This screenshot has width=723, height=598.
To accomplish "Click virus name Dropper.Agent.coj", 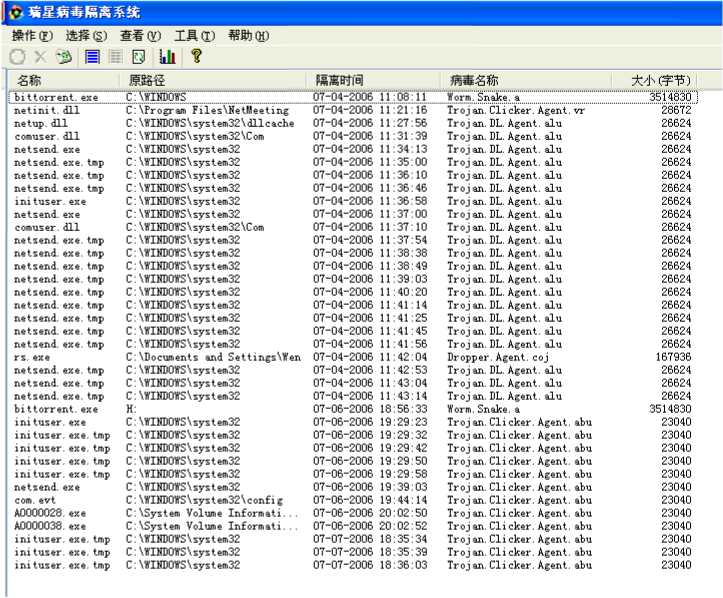I will (x=498, y=357).
